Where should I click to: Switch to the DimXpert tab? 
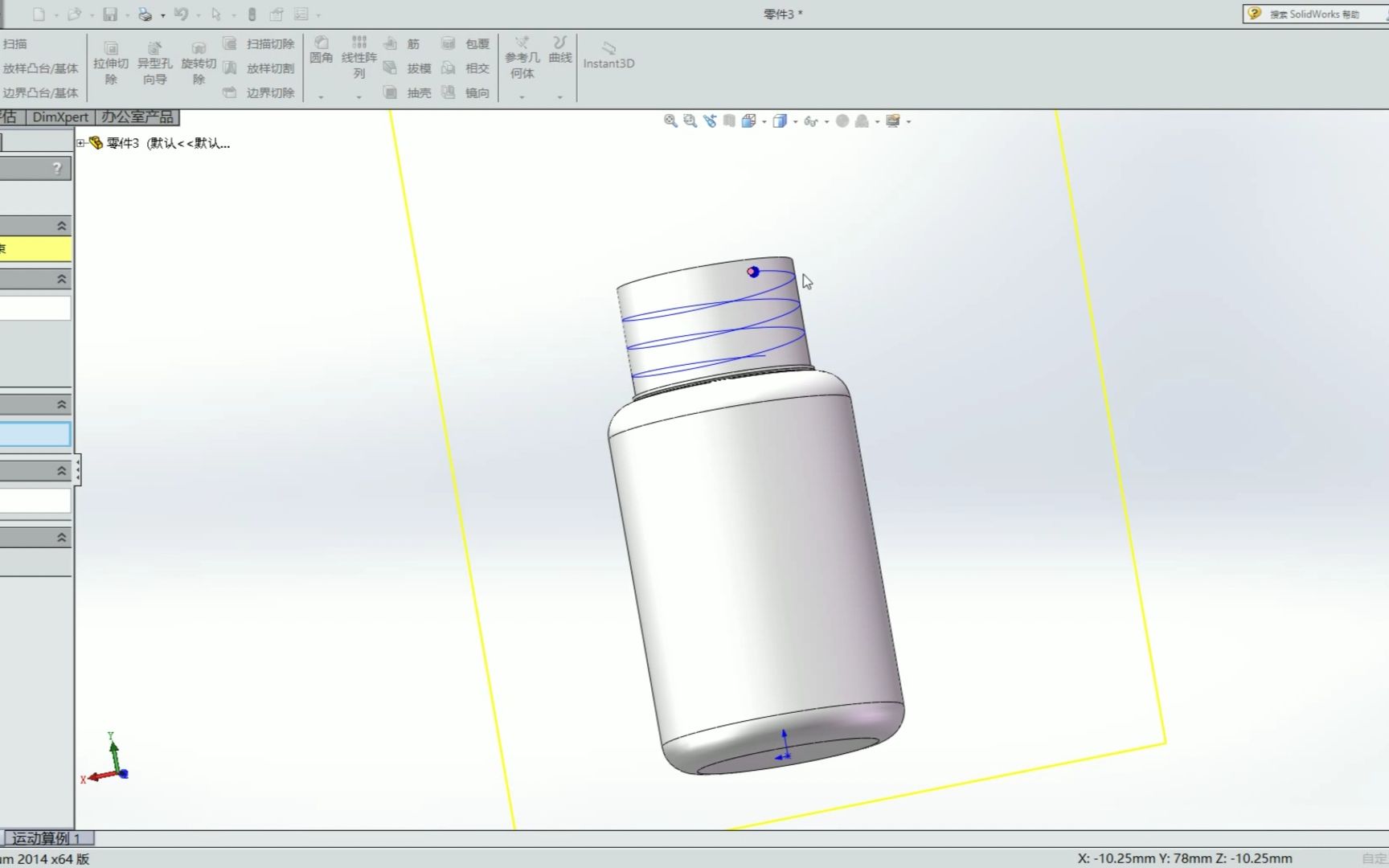60,117
